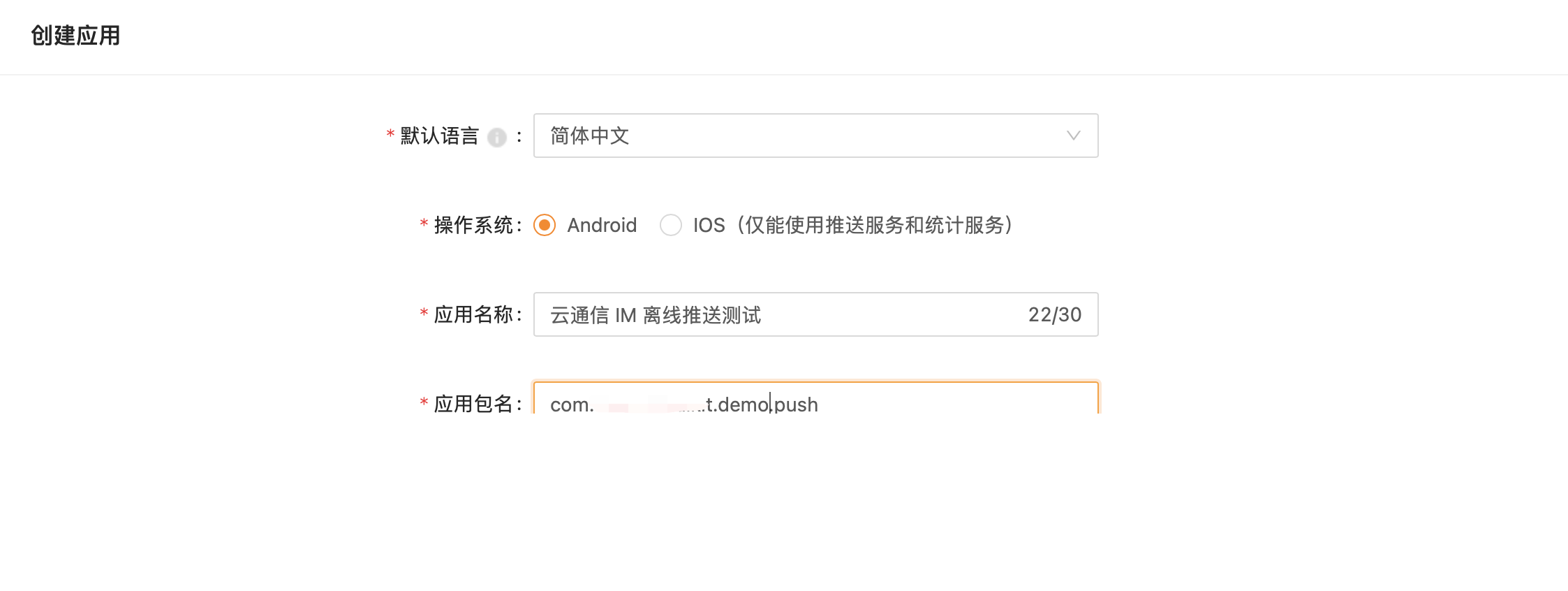
Task: Click the info icon beside 默认语言
Action: (496, 137)
